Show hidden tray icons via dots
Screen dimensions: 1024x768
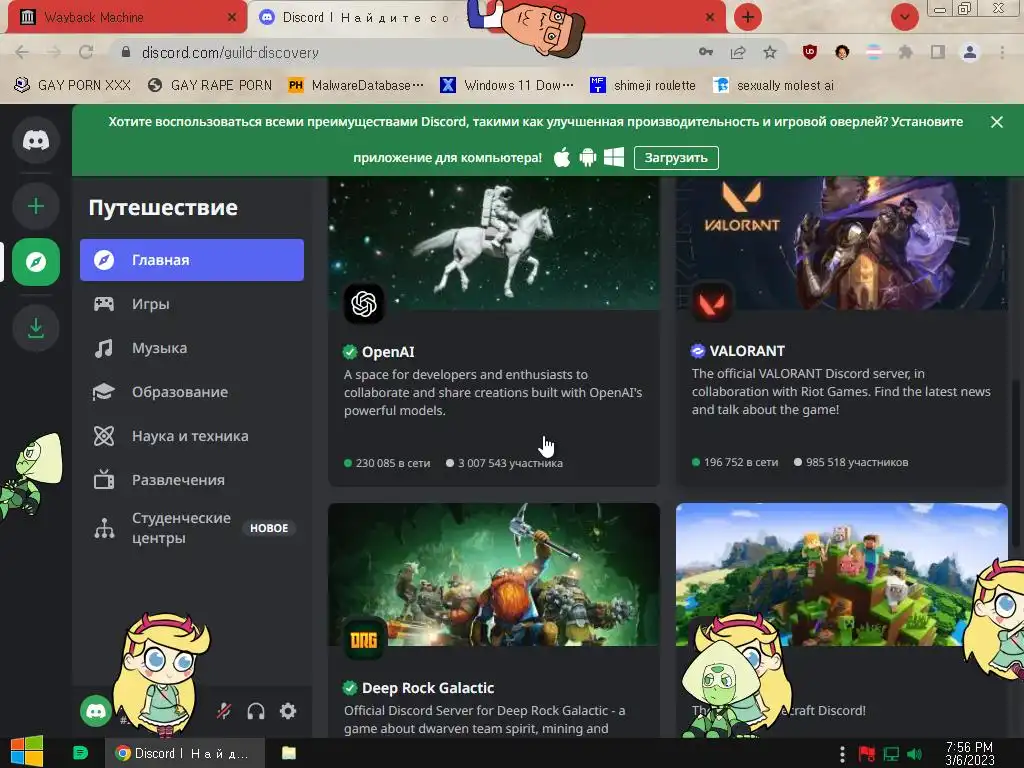(x=842, y=754)
